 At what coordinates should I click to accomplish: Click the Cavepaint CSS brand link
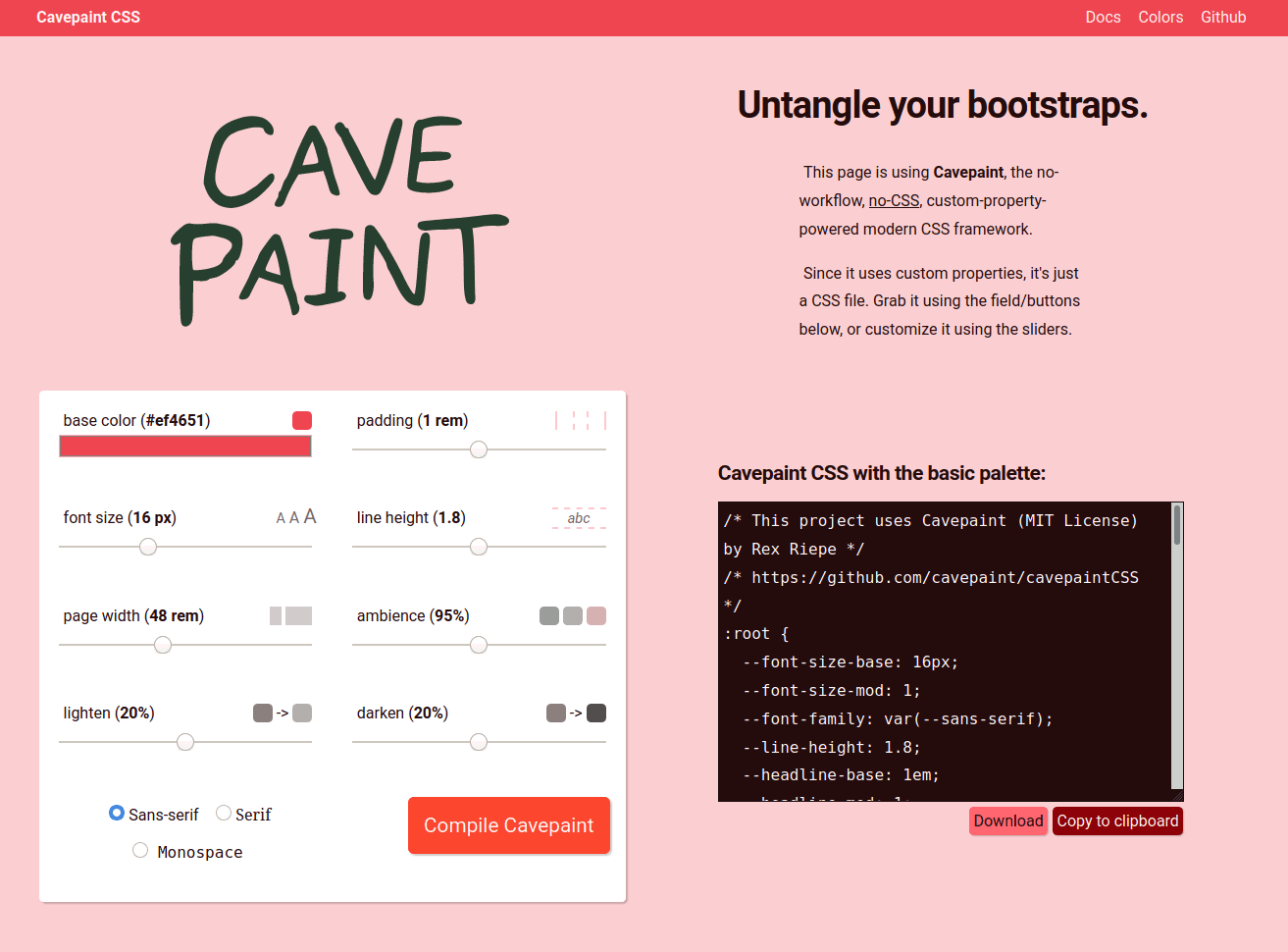[88, 18]
